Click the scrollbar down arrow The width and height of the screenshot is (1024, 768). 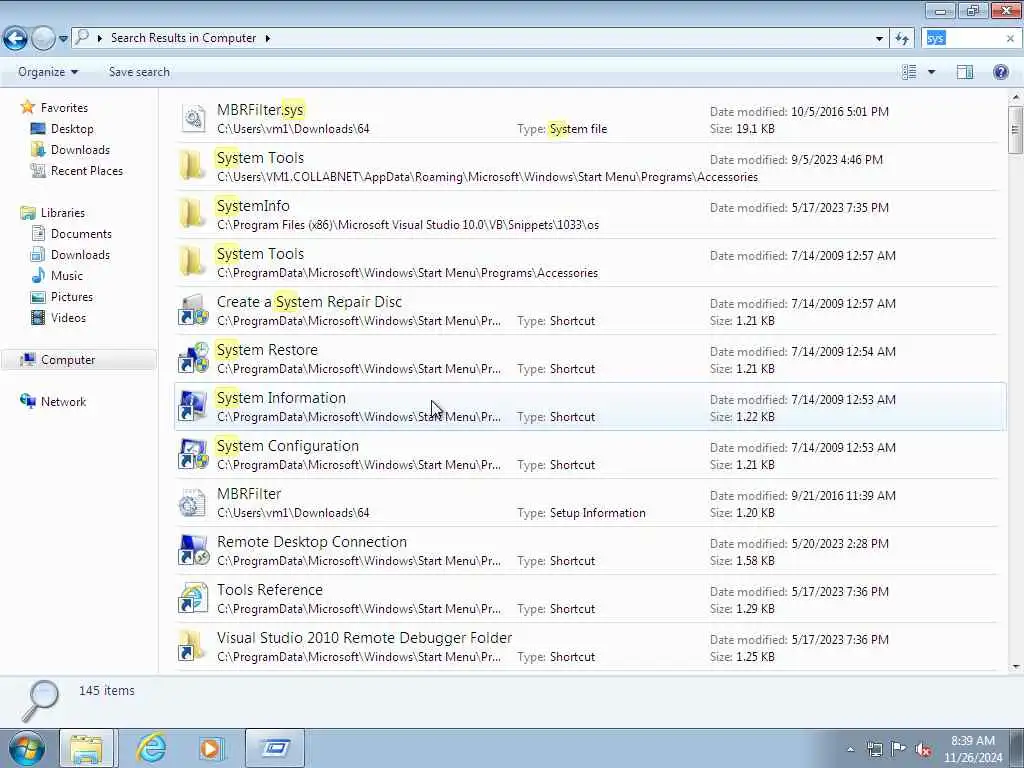1015,667
